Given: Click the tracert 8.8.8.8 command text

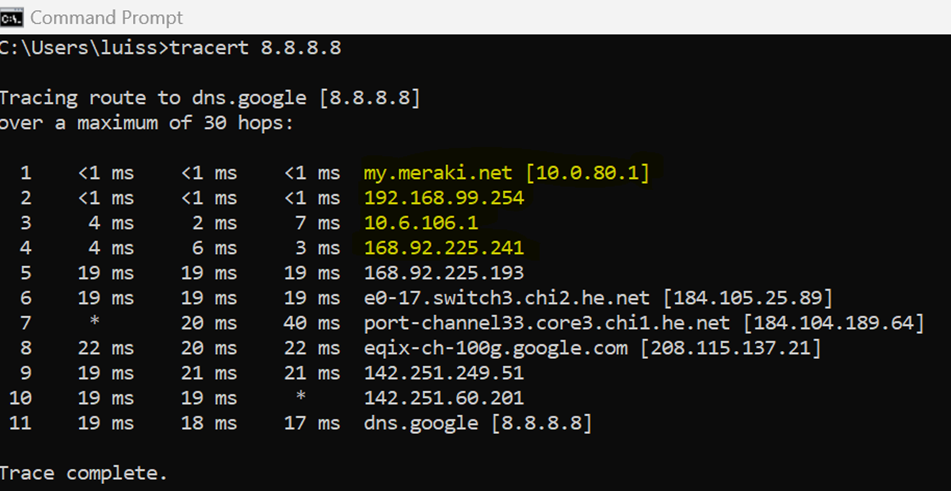Looking at the screenshot, I should click(x=255, y=48).
